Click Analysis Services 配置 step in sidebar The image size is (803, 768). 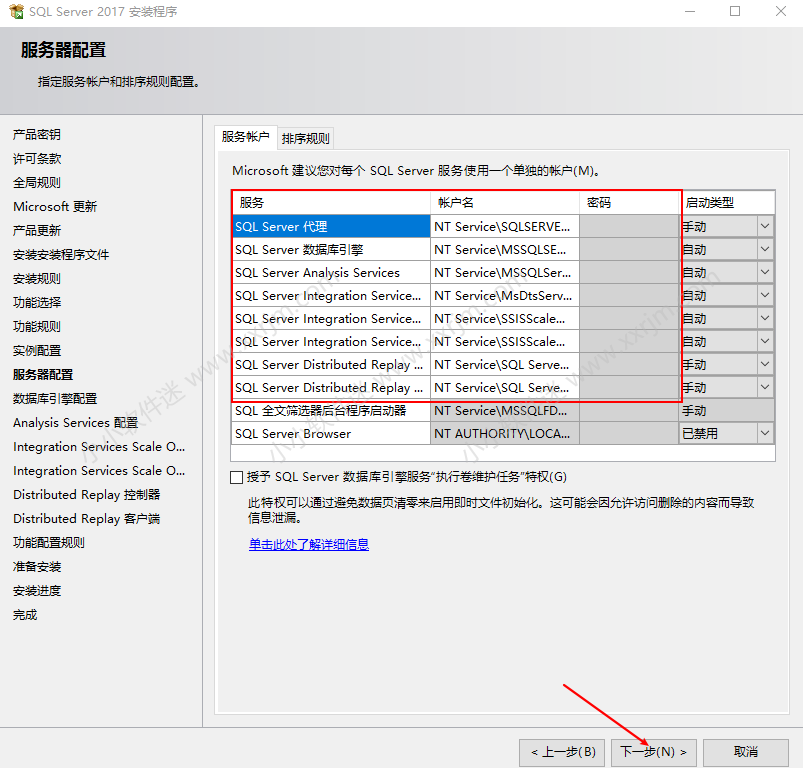76,423
